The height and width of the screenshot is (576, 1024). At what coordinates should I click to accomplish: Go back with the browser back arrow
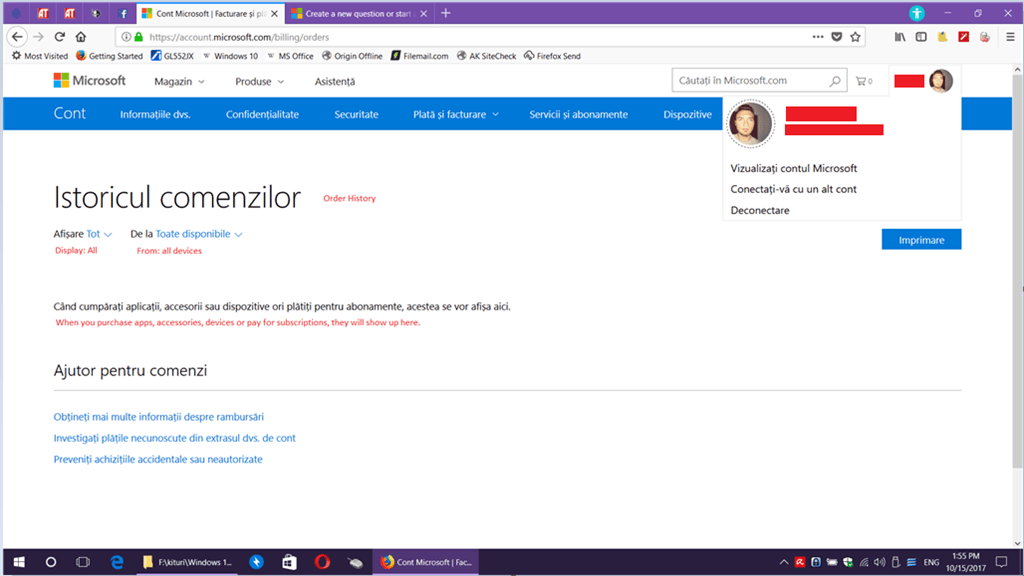coord(18,37)
